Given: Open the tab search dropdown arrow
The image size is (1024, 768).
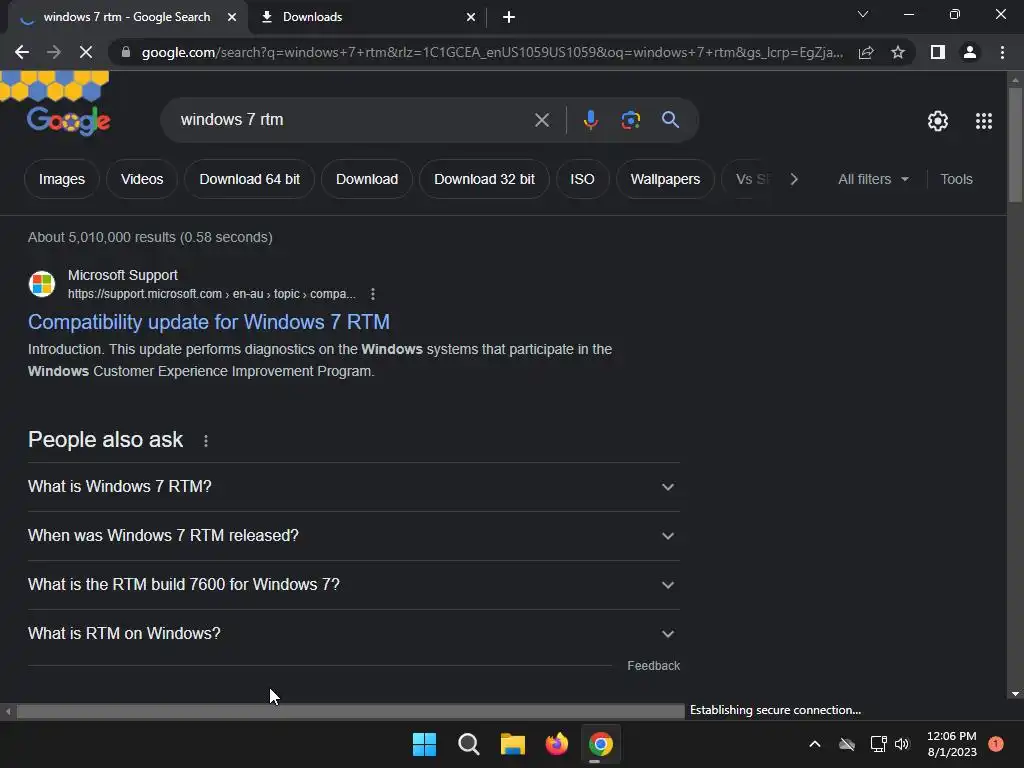Looking at the screenshot, I should [x=863, y=14].
